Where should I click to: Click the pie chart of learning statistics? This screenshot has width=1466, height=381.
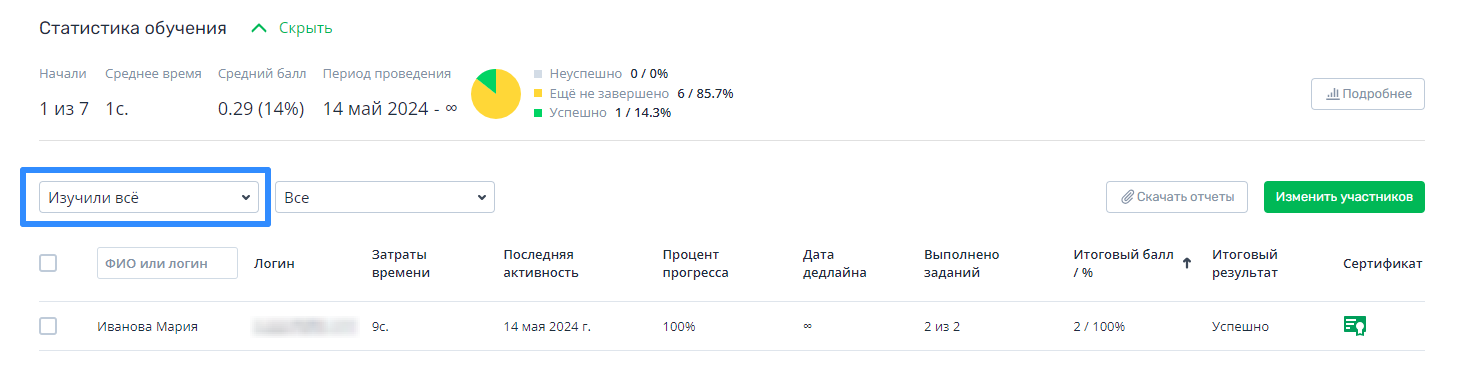click(x=496, y=94)
